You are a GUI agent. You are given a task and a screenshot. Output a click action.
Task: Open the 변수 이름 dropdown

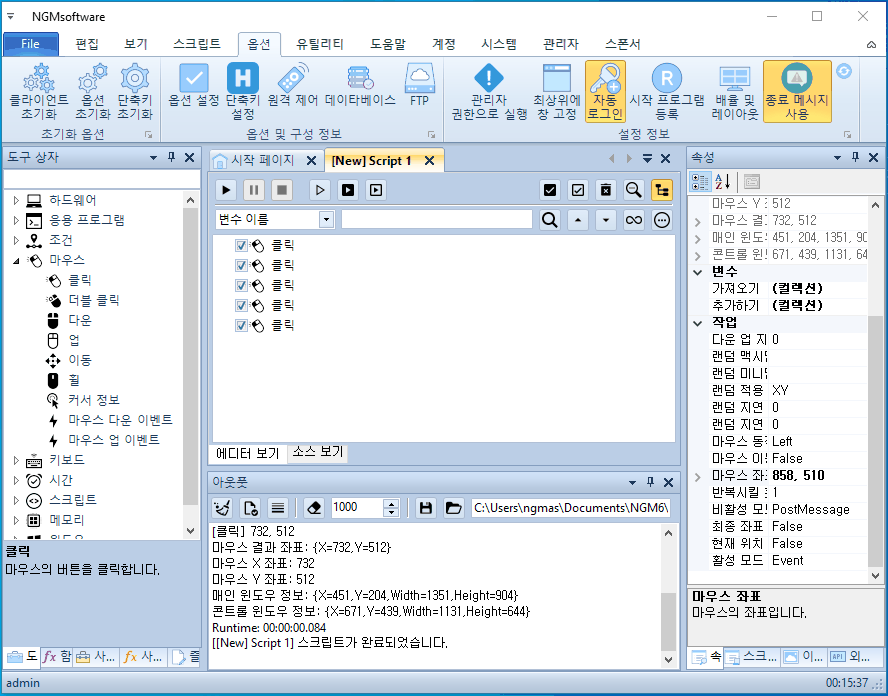pyautogui.click(x=326, y=220)
